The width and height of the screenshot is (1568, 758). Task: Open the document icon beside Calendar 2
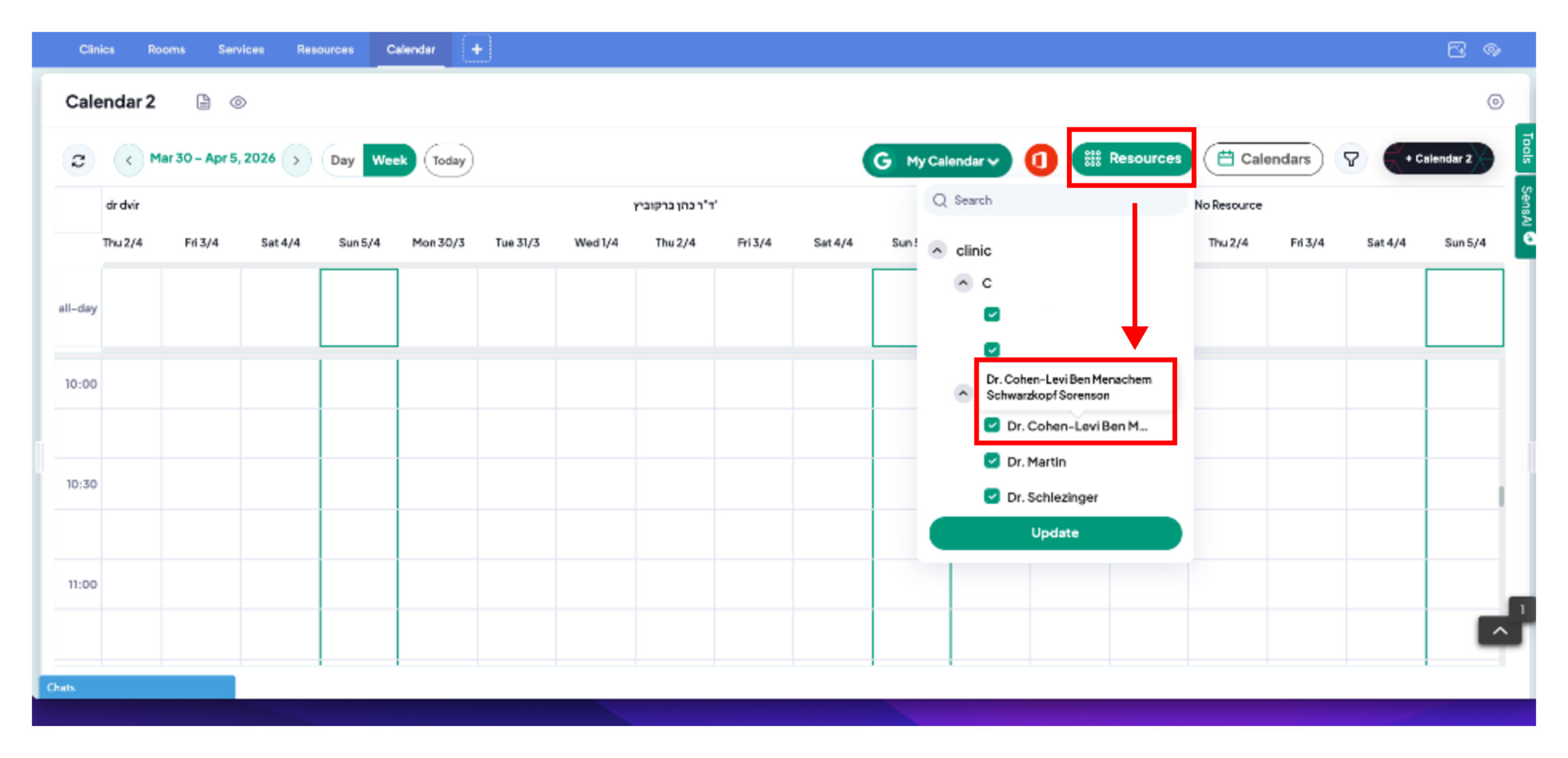coord(203,102)
